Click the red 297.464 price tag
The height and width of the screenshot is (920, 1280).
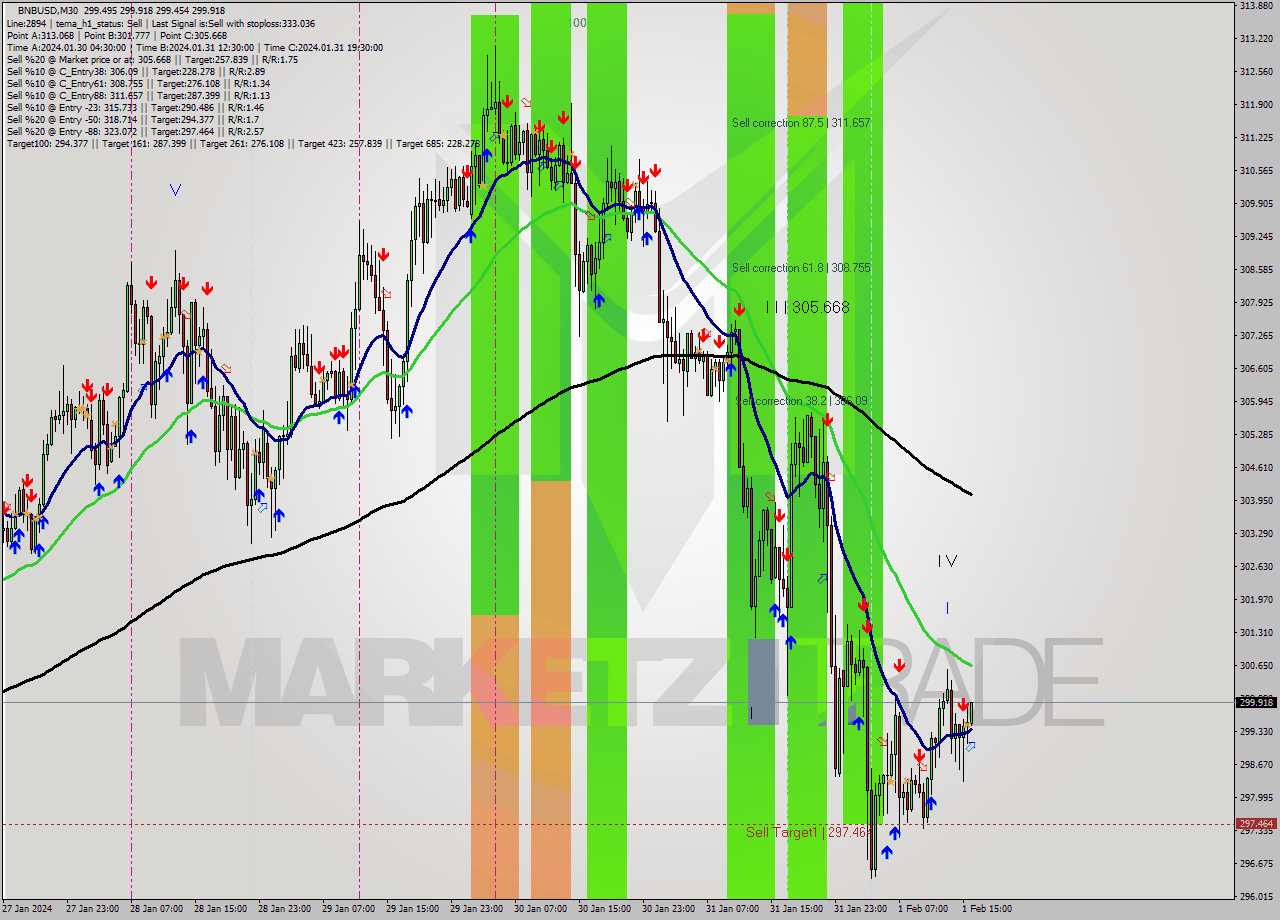[1257, 824]
